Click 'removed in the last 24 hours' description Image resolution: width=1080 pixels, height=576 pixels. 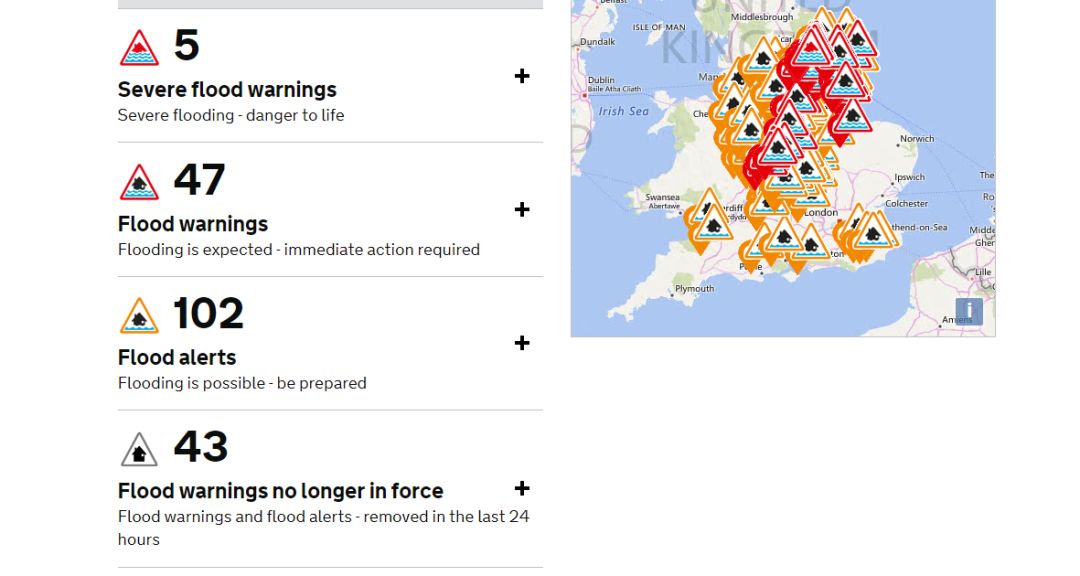pyautogui.click(x=324, y=528)
